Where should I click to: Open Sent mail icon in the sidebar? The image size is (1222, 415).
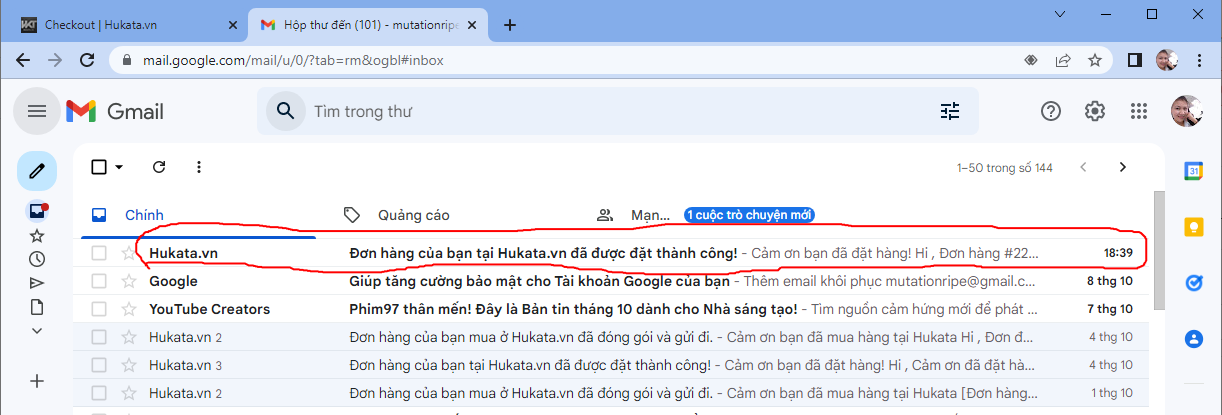point(37,283)
